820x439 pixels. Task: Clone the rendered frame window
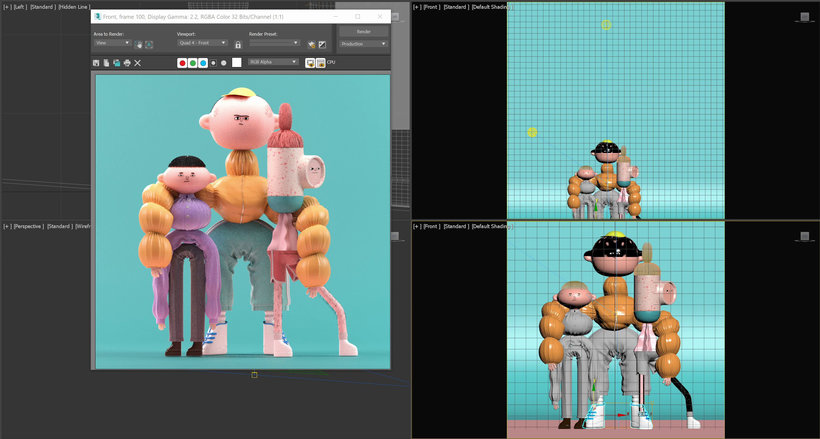tap(116, 63)
